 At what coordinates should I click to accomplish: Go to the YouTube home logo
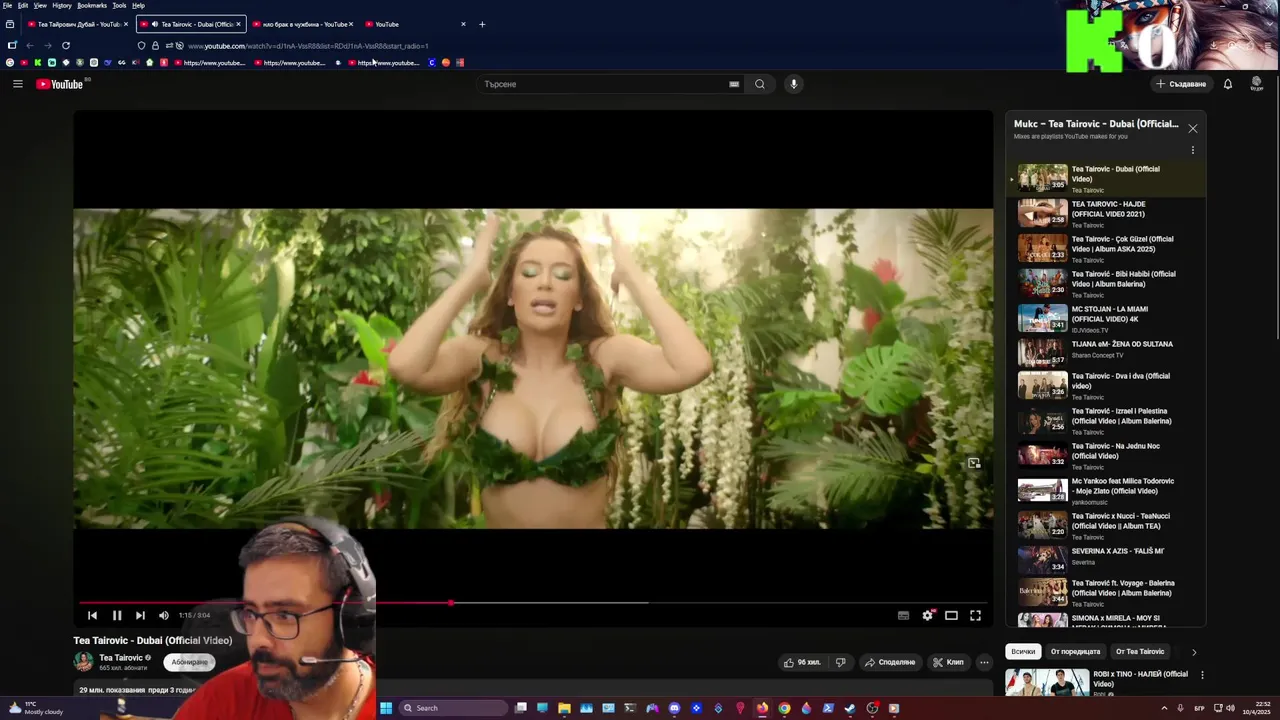[60, 84]
